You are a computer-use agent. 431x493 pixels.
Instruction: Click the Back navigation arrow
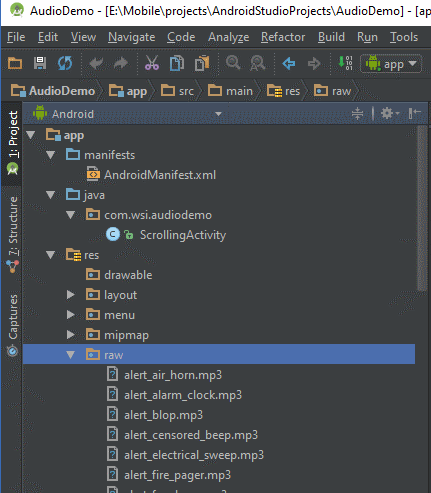coord(289,63)
